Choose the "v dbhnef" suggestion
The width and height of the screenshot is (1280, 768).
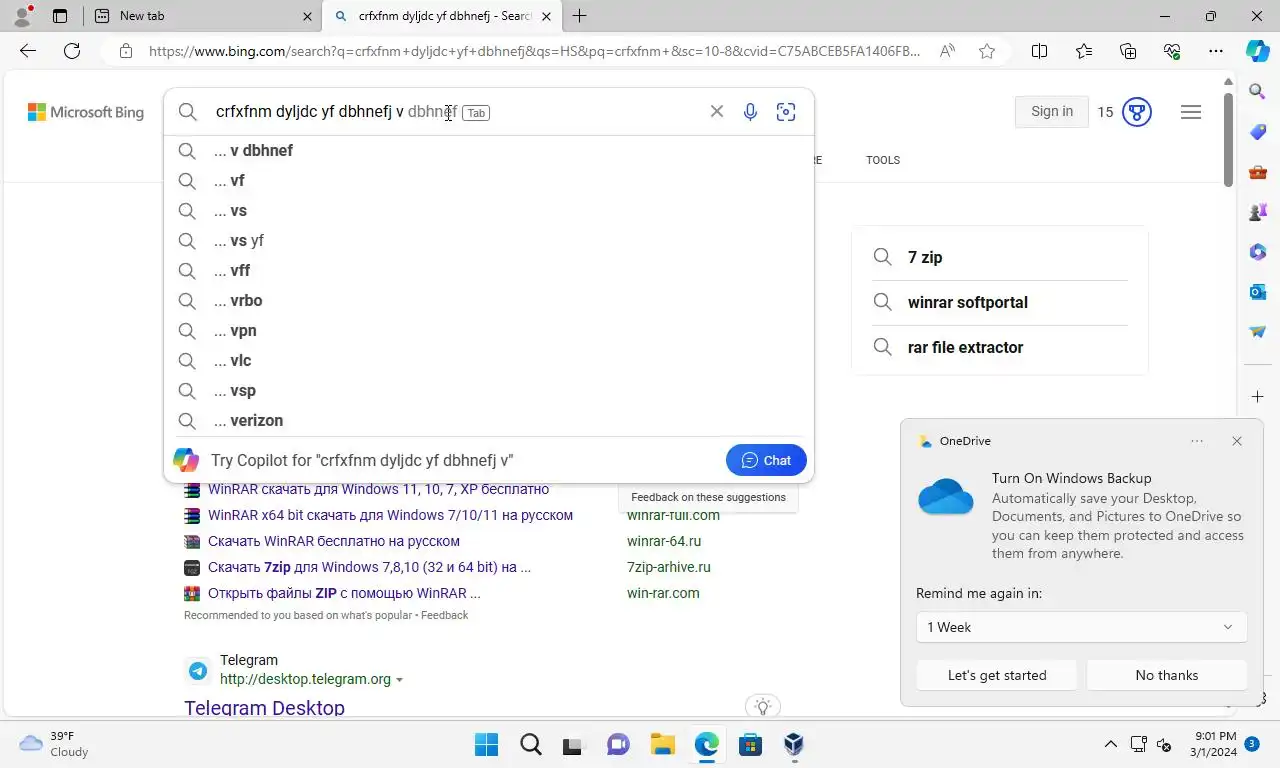click(x=488, y=151)
